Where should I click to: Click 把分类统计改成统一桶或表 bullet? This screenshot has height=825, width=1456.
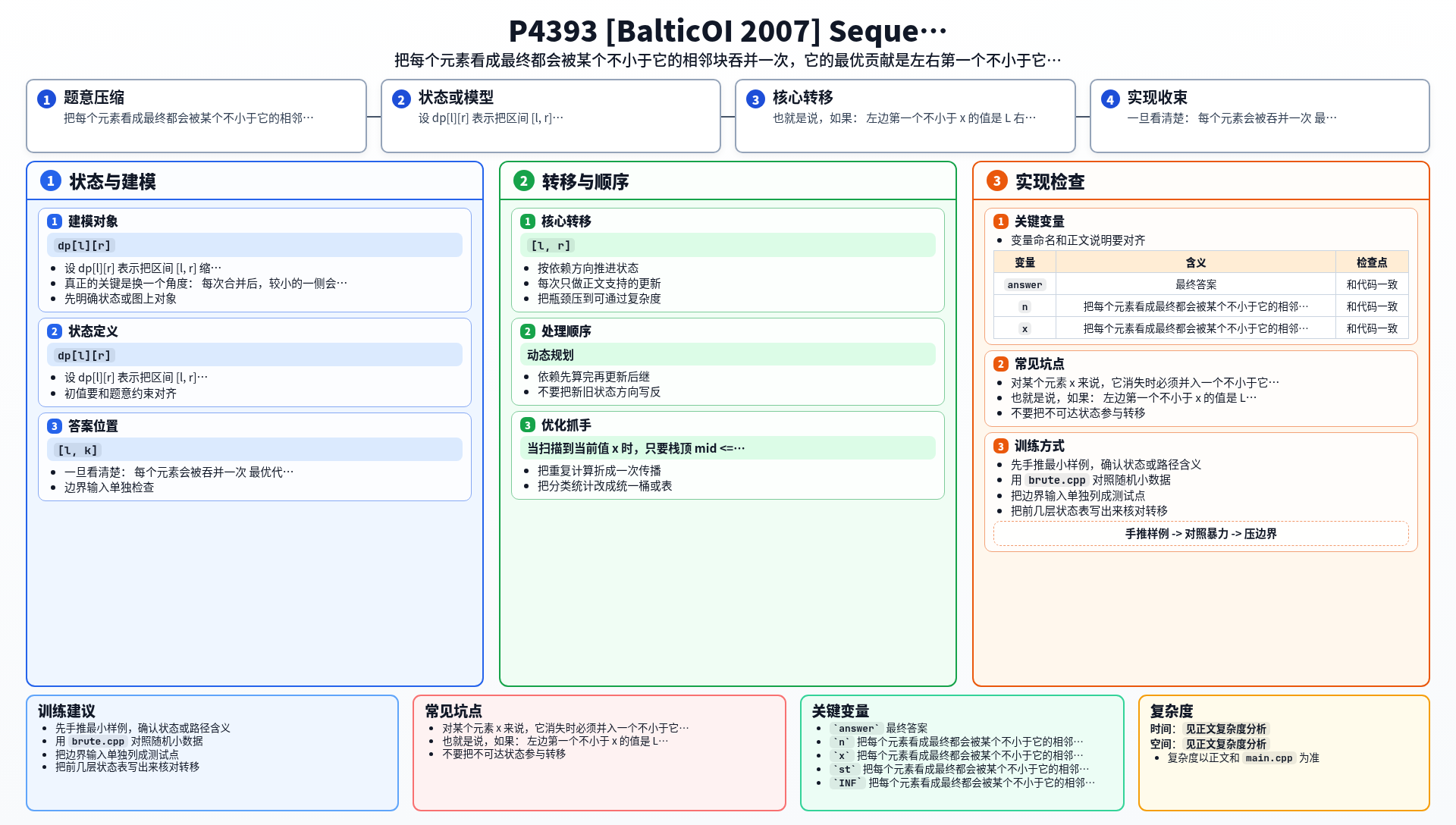pyautogui.click(x=604, y=486)
